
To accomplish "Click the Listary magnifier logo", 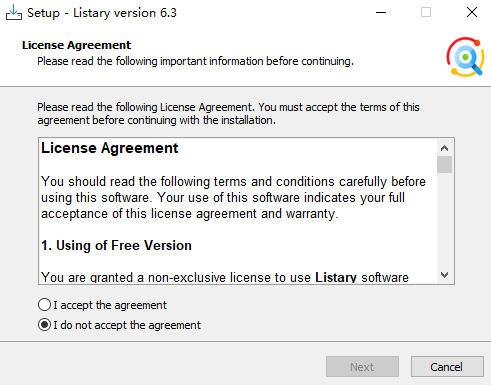I will pos(465,57).
